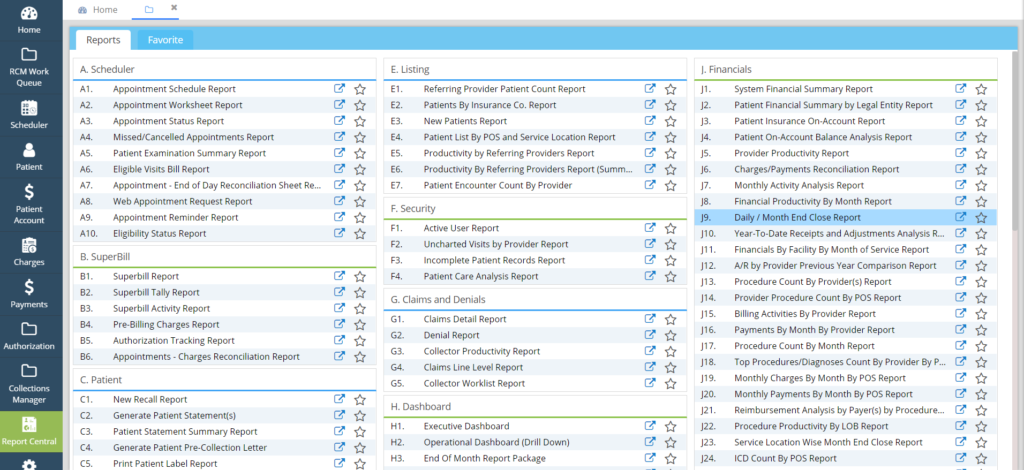This screenshot has height=470, width=1024.
Task: Open Charges/Payments Reconciliation Report
Action: click(816, 169)
